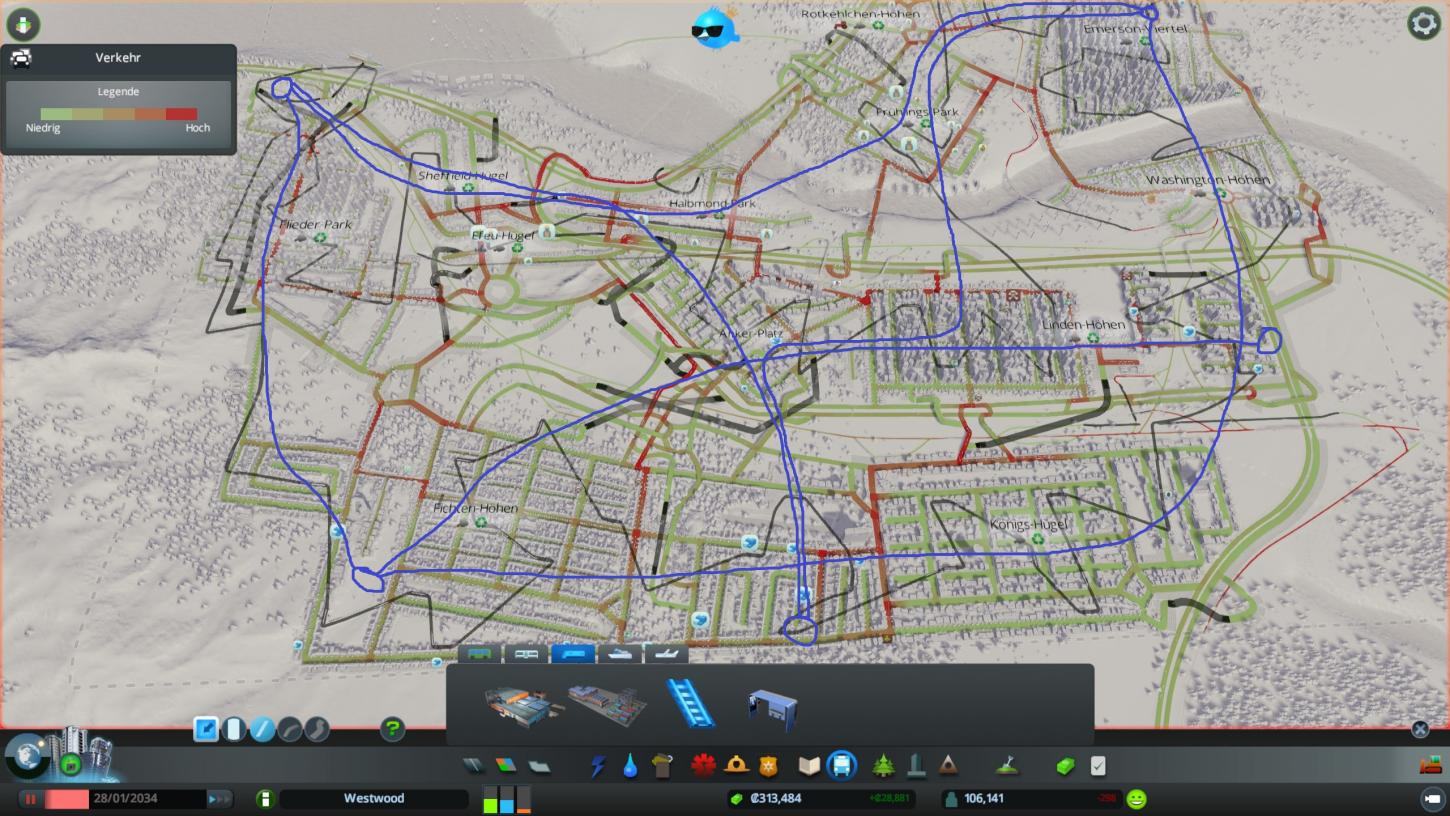1450x816 pixels.
Task: Click the Halbmond Park district label
Action: [712, 203]
